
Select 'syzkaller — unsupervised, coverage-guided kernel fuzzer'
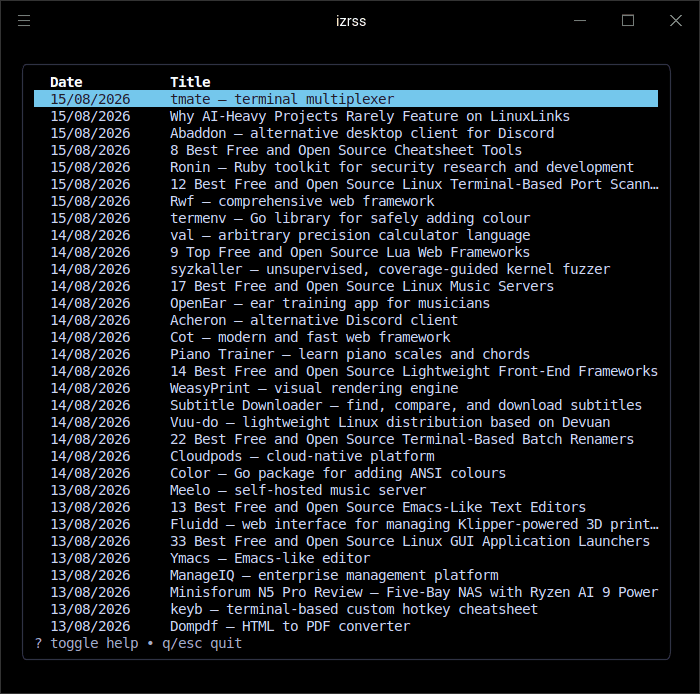346,269
